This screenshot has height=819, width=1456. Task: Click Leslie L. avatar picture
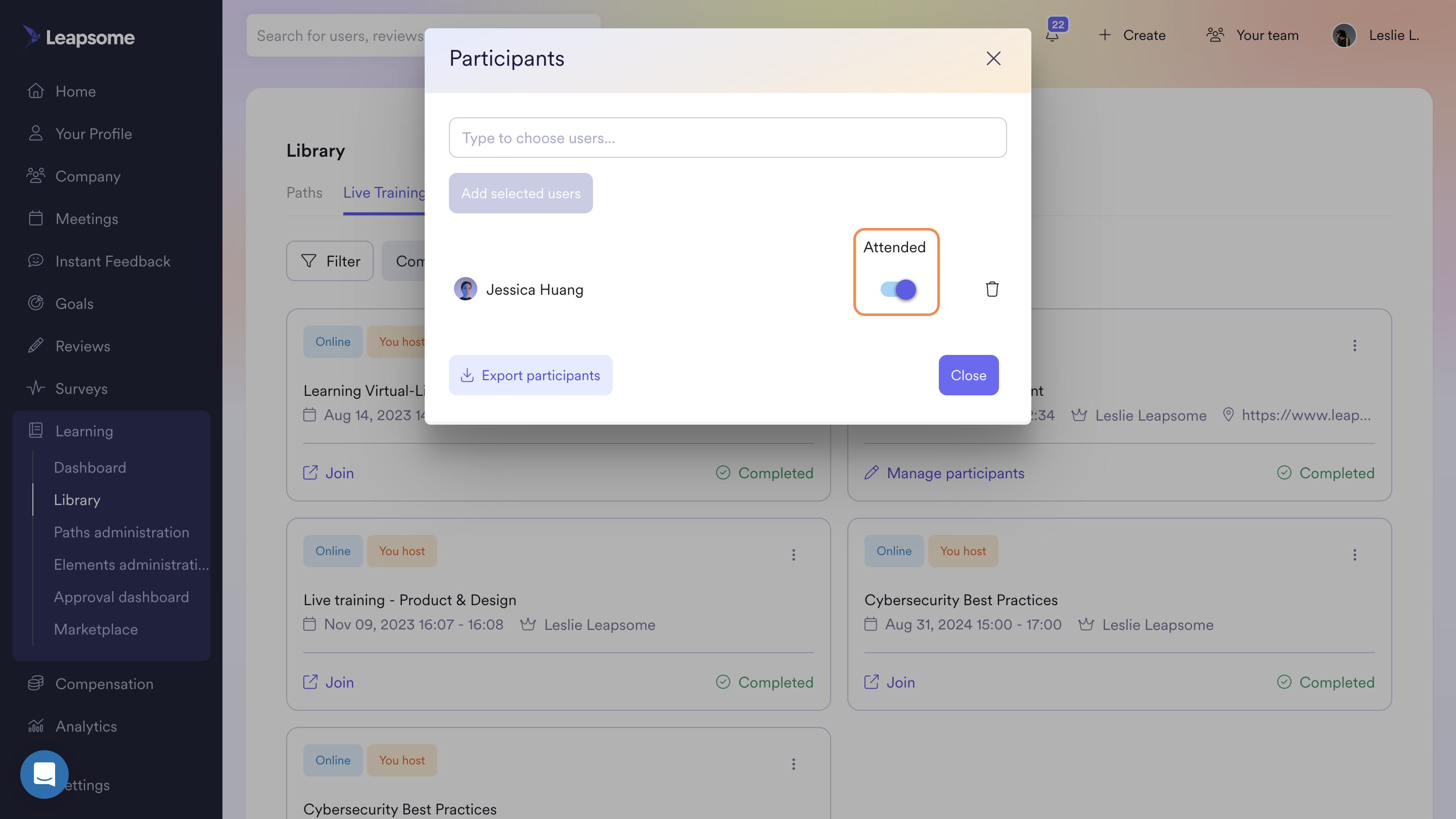point(1344,35)
